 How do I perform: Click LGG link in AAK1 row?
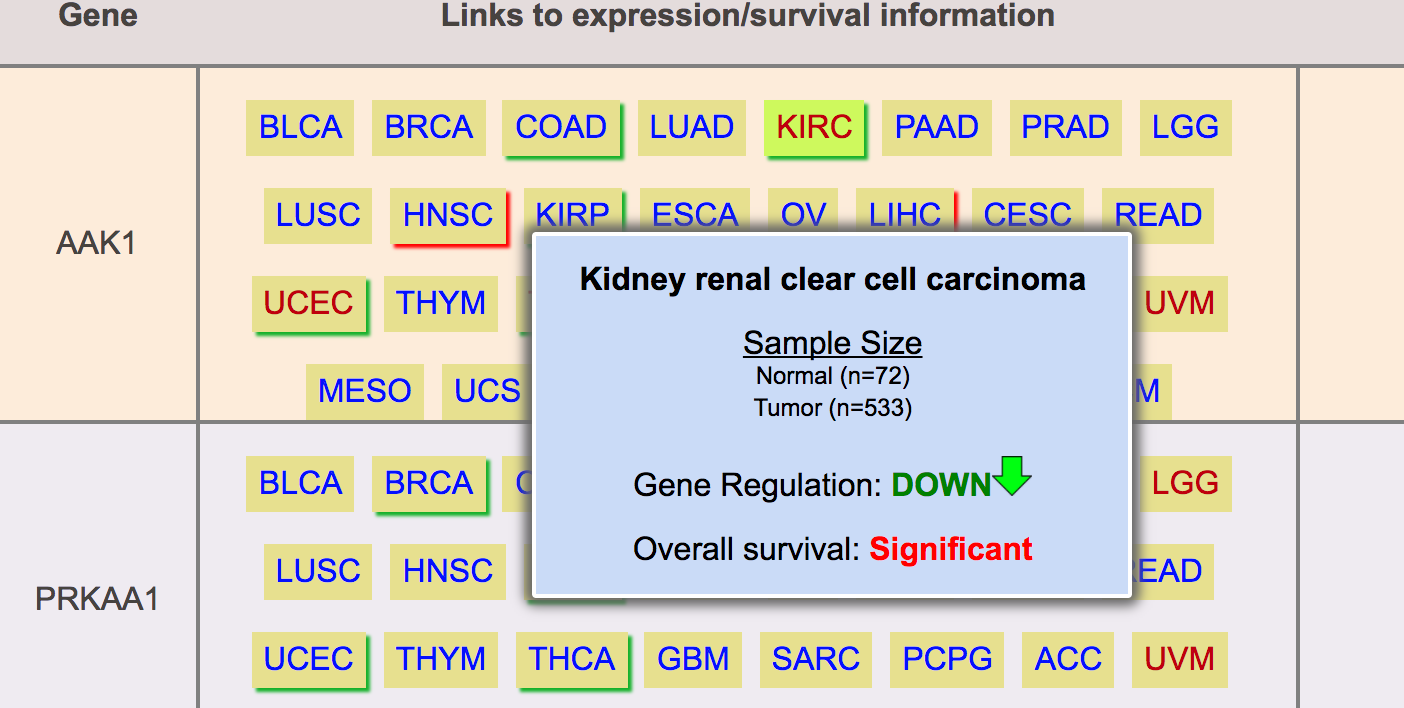tap(1185, 127)
